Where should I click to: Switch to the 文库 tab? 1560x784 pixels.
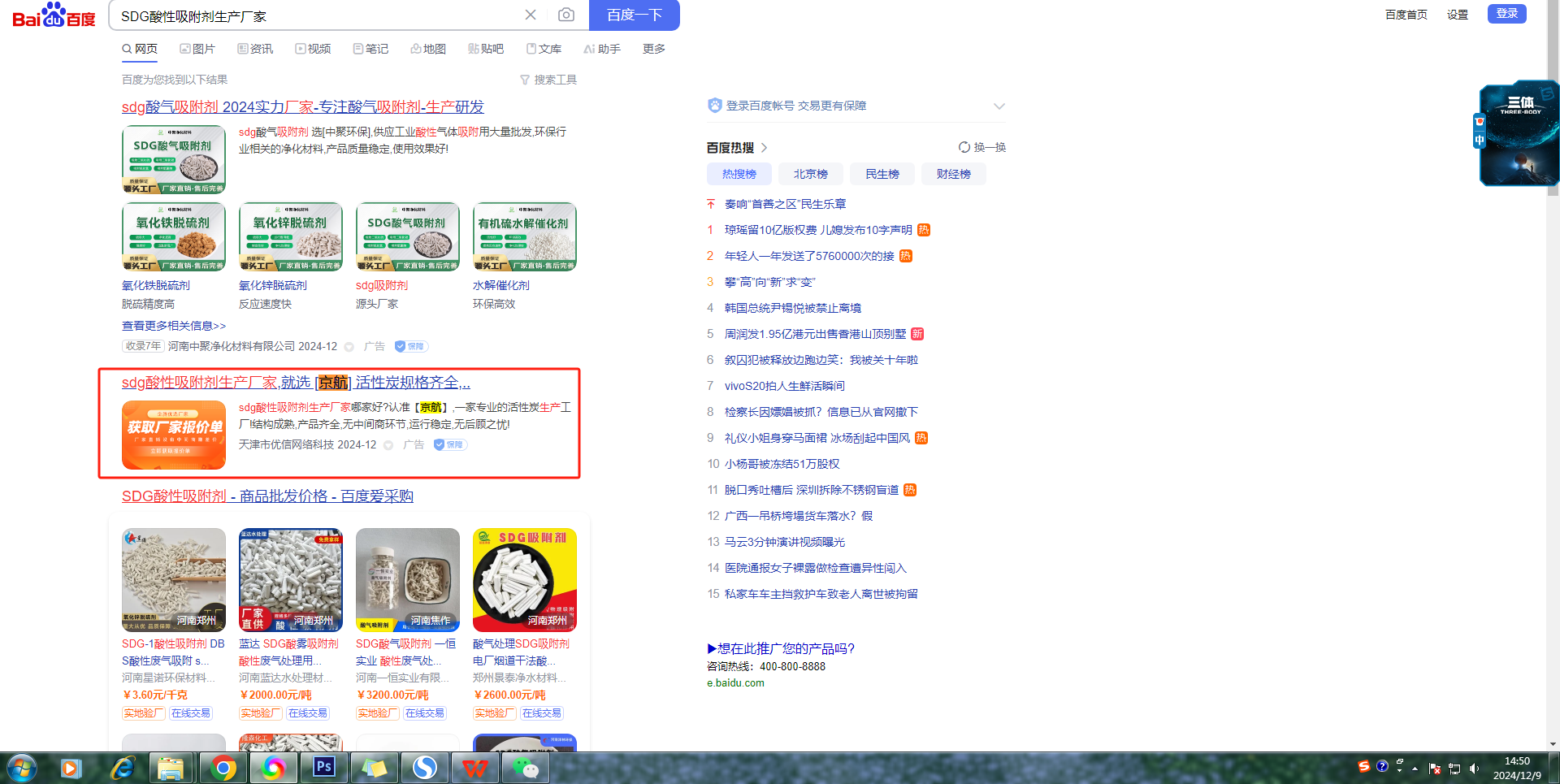coord(544,49)
